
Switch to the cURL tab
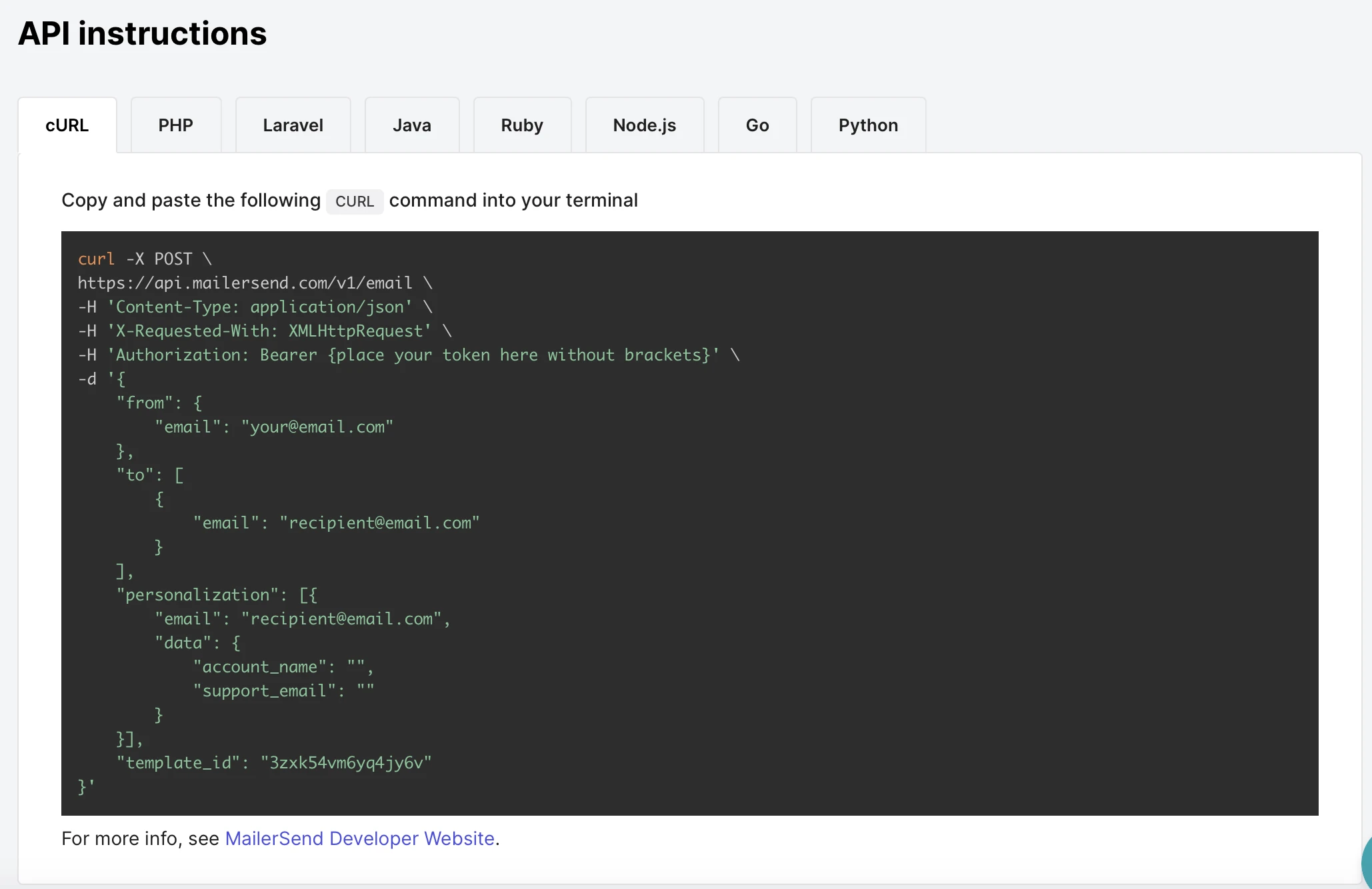(67, 125)
